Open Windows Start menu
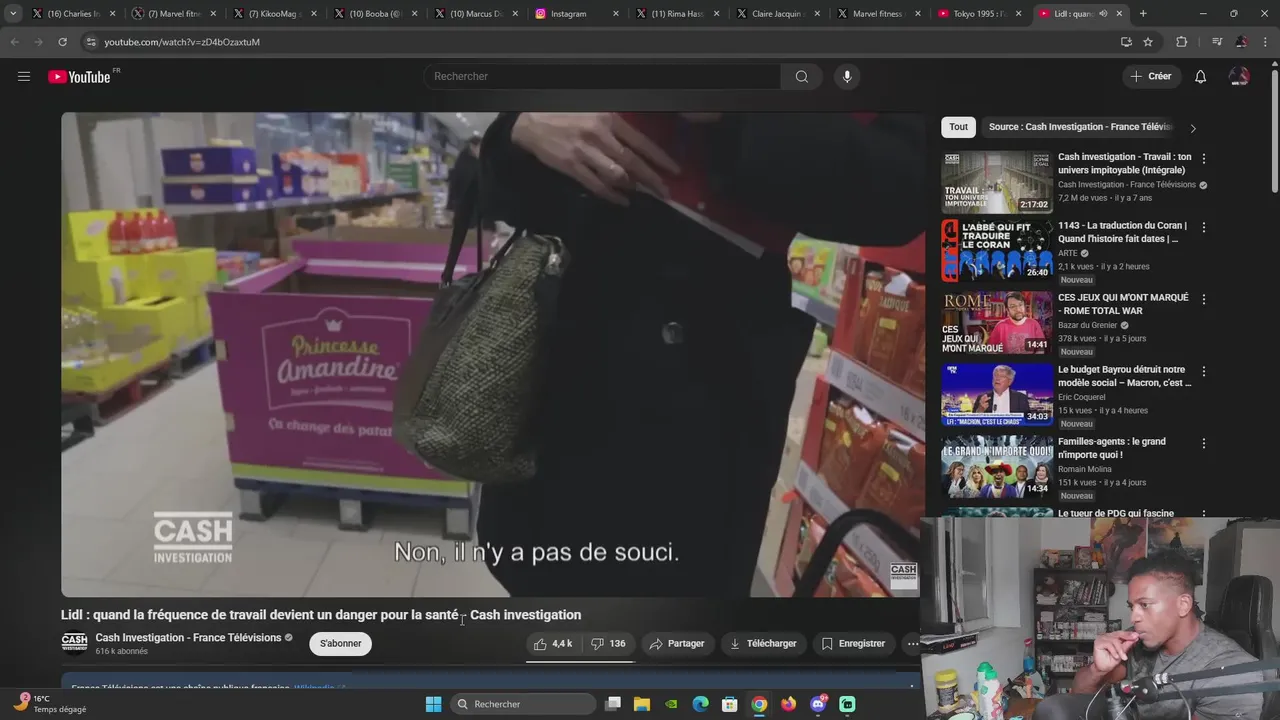 (433, 704)
